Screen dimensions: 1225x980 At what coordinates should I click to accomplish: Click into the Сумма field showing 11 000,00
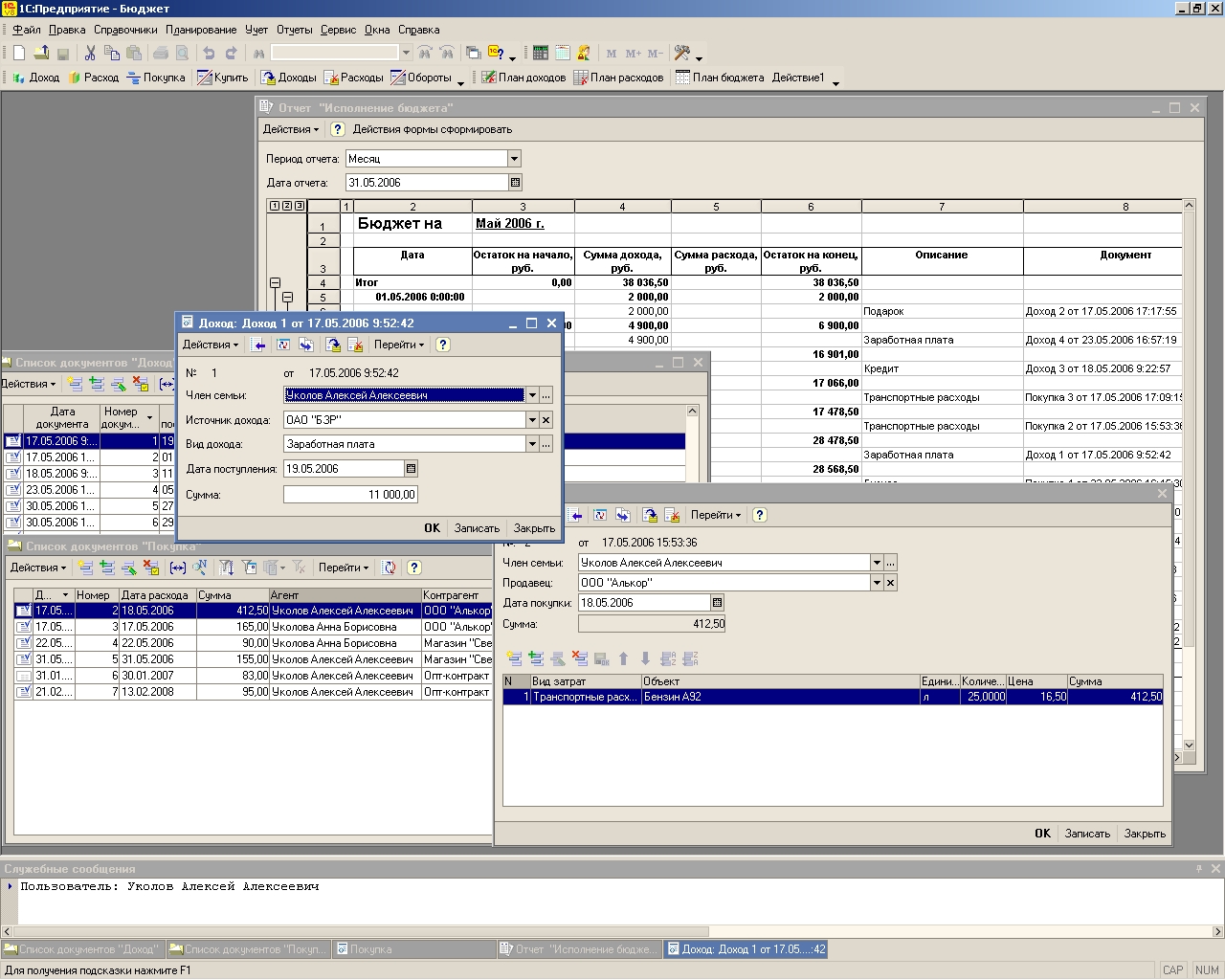350,495
